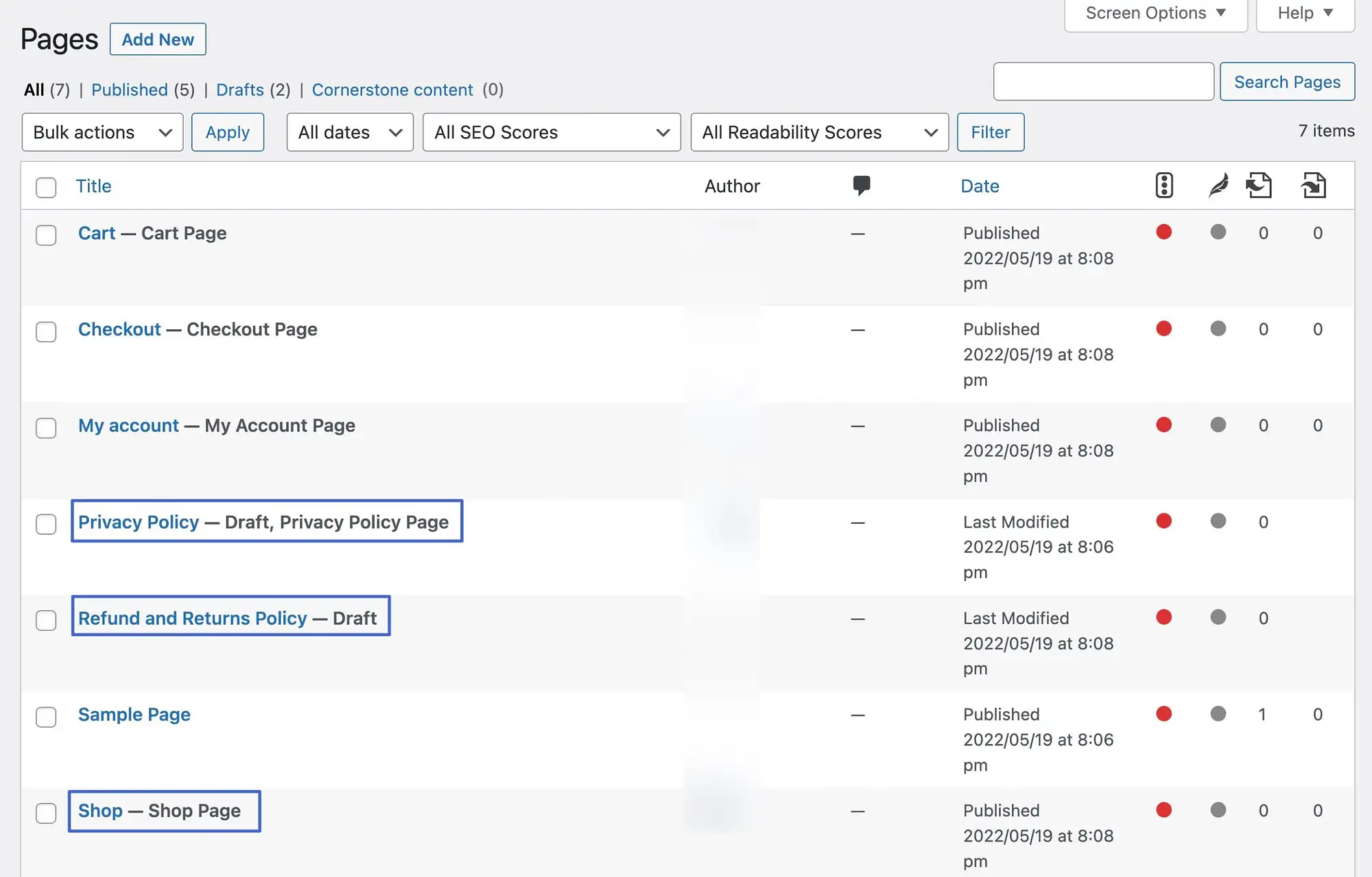The width and height of the screenshot is (1372, 877).
Task: Click the red SEO dot for Checkout
Action: [x=1163, y=328]
